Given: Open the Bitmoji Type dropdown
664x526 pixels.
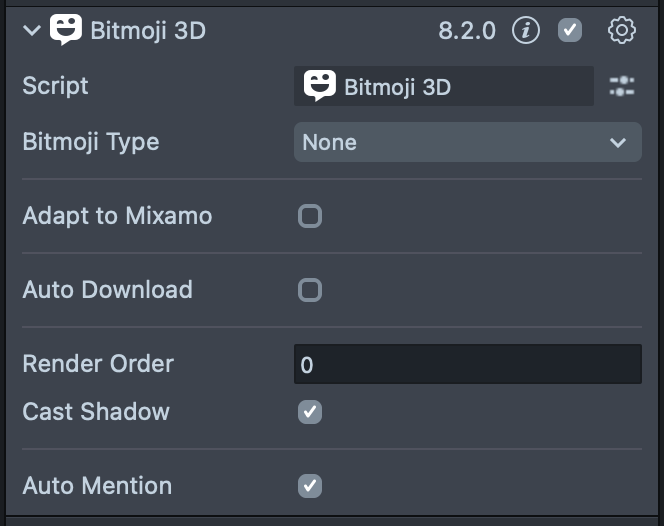Looking at the screenshot, I should tap(467, 142).
